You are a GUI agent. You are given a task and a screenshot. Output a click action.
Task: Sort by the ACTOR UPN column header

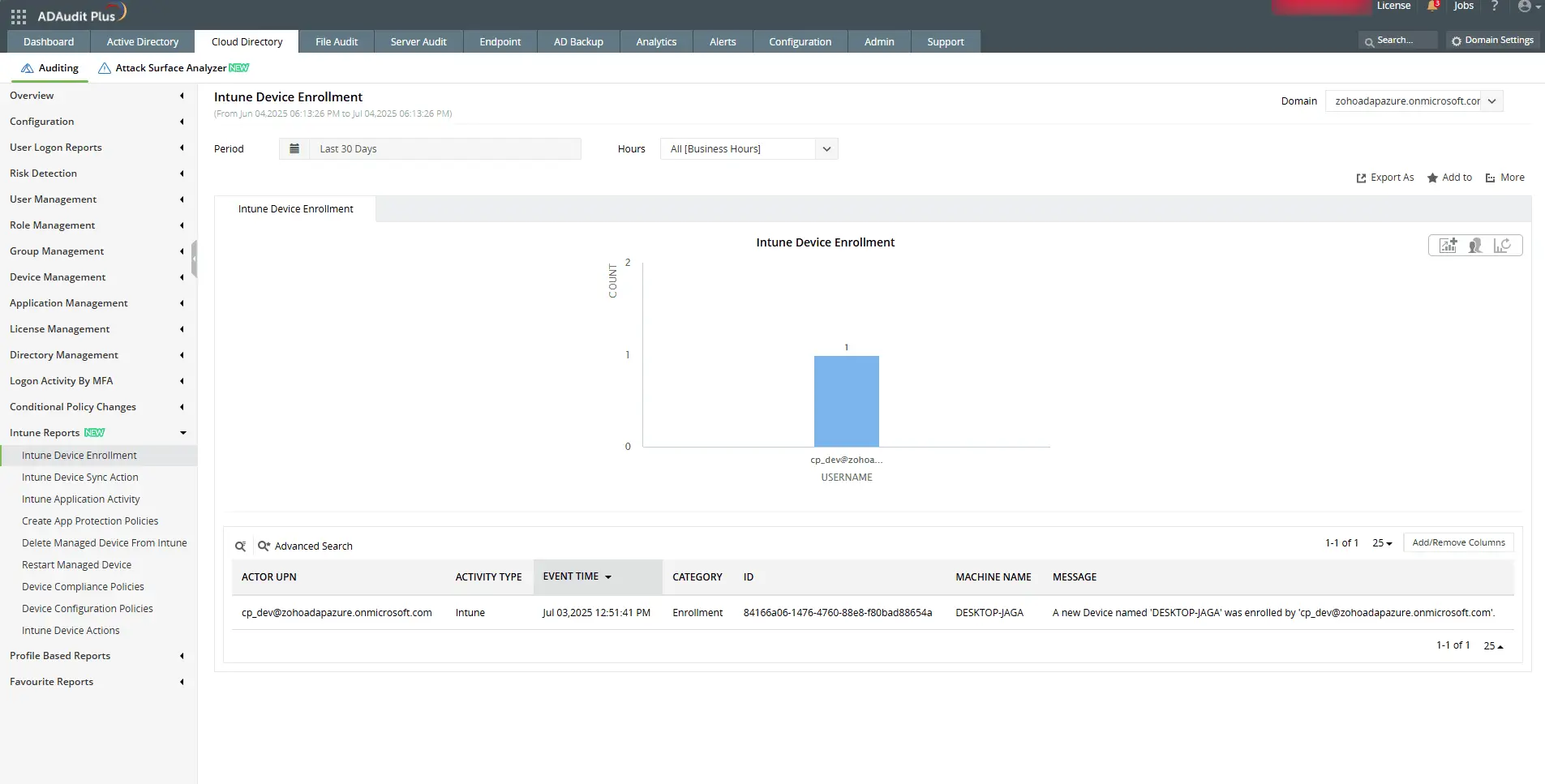click(x=269, y=577)
